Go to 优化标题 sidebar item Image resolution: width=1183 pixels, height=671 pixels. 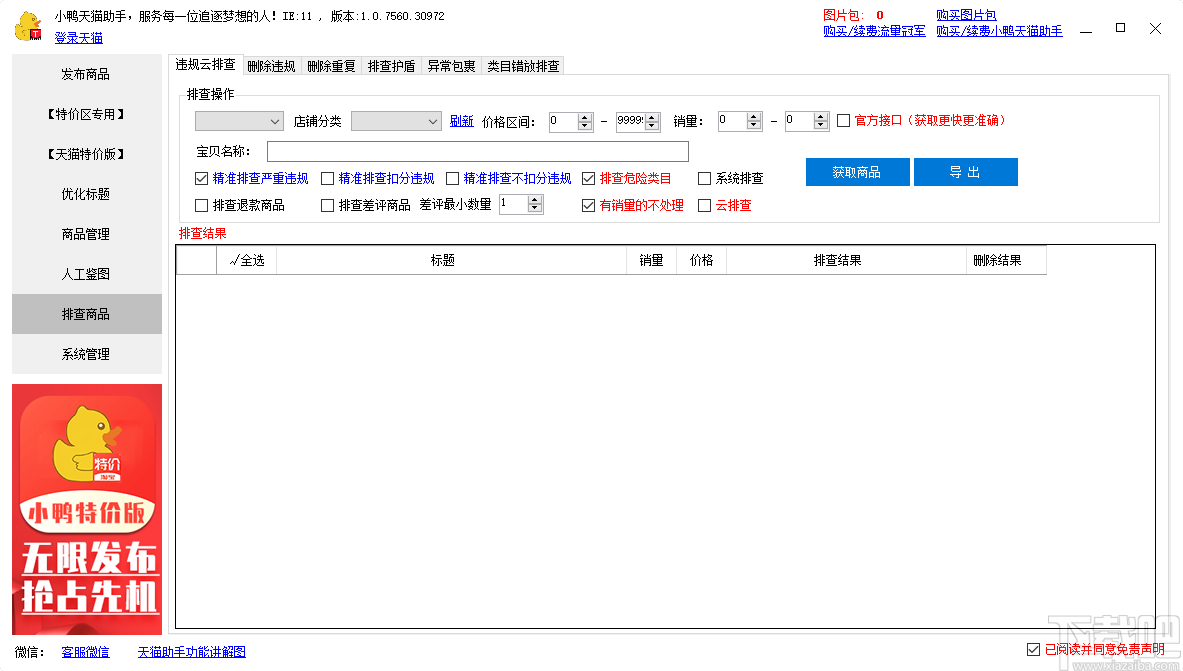86,194
